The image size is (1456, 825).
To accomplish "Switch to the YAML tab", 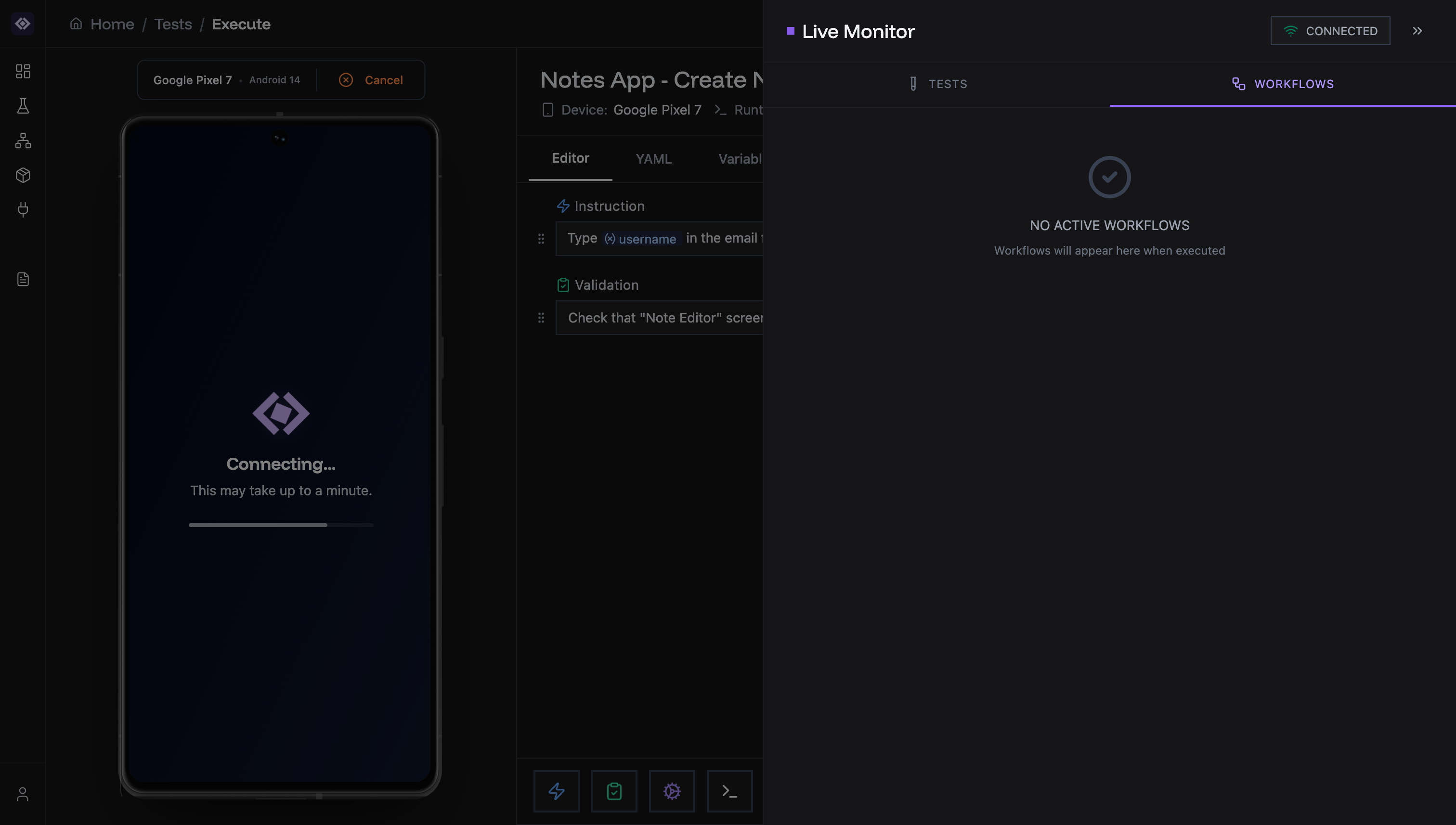I will point(653,159).
